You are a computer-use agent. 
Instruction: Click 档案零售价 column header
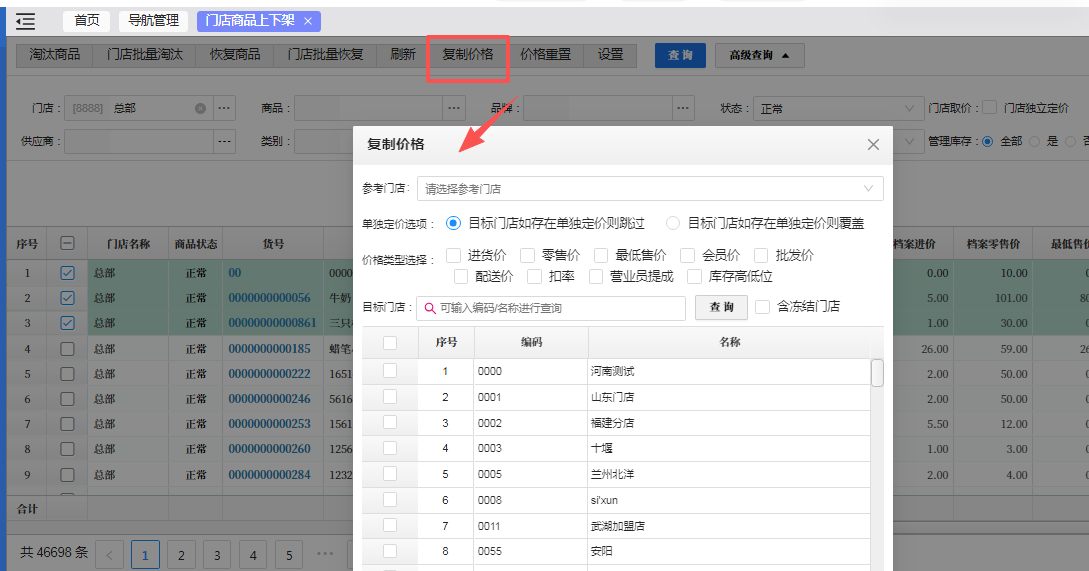point(993,244)
